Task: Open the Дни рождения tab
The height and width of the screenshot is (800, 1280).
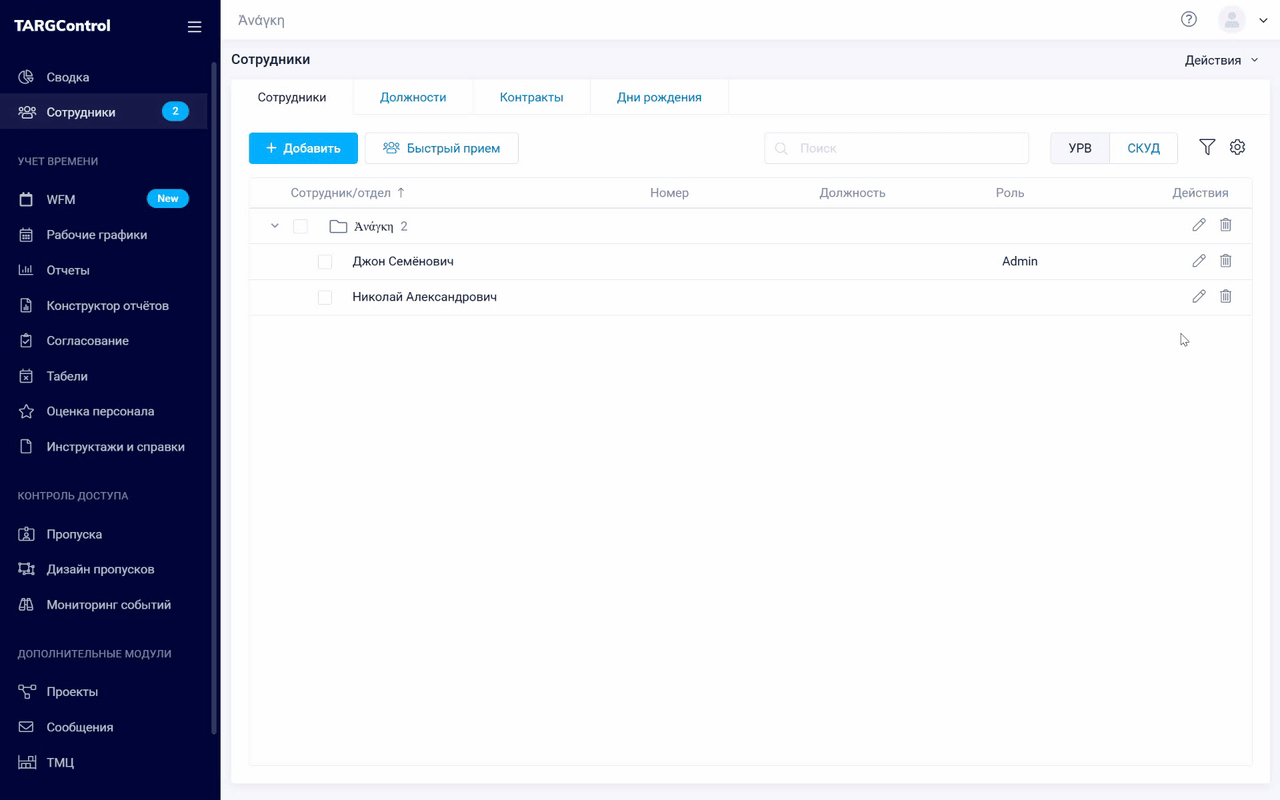Action: [659, 97]
